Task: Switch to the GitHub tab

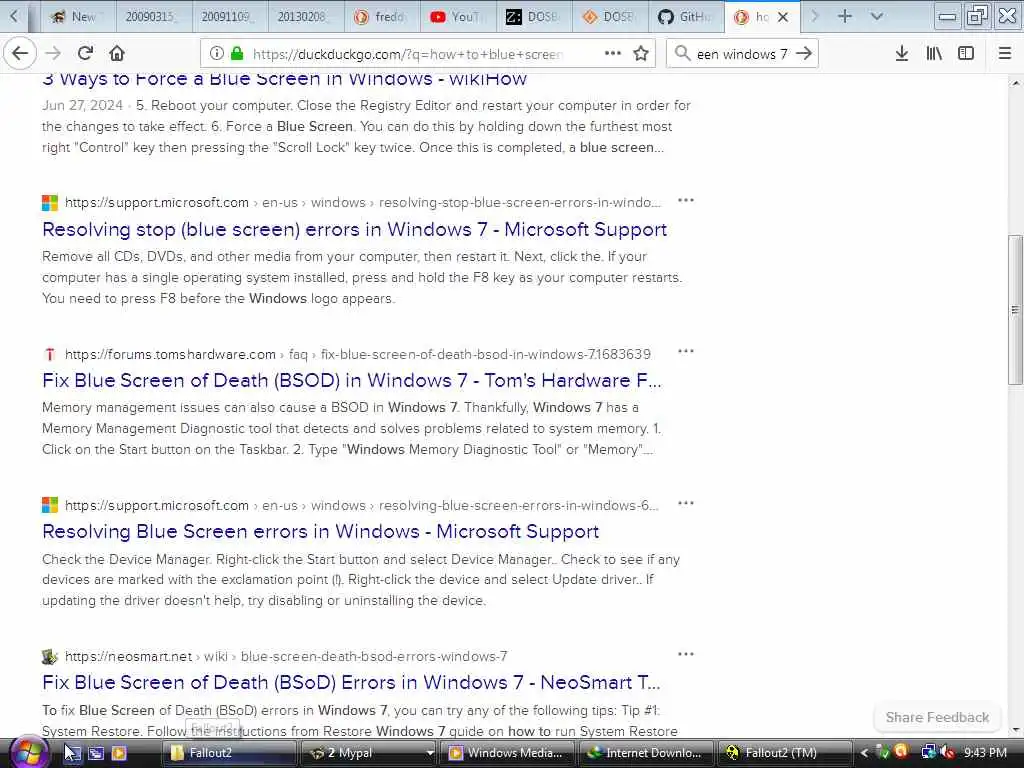Action: coord(686,17)
